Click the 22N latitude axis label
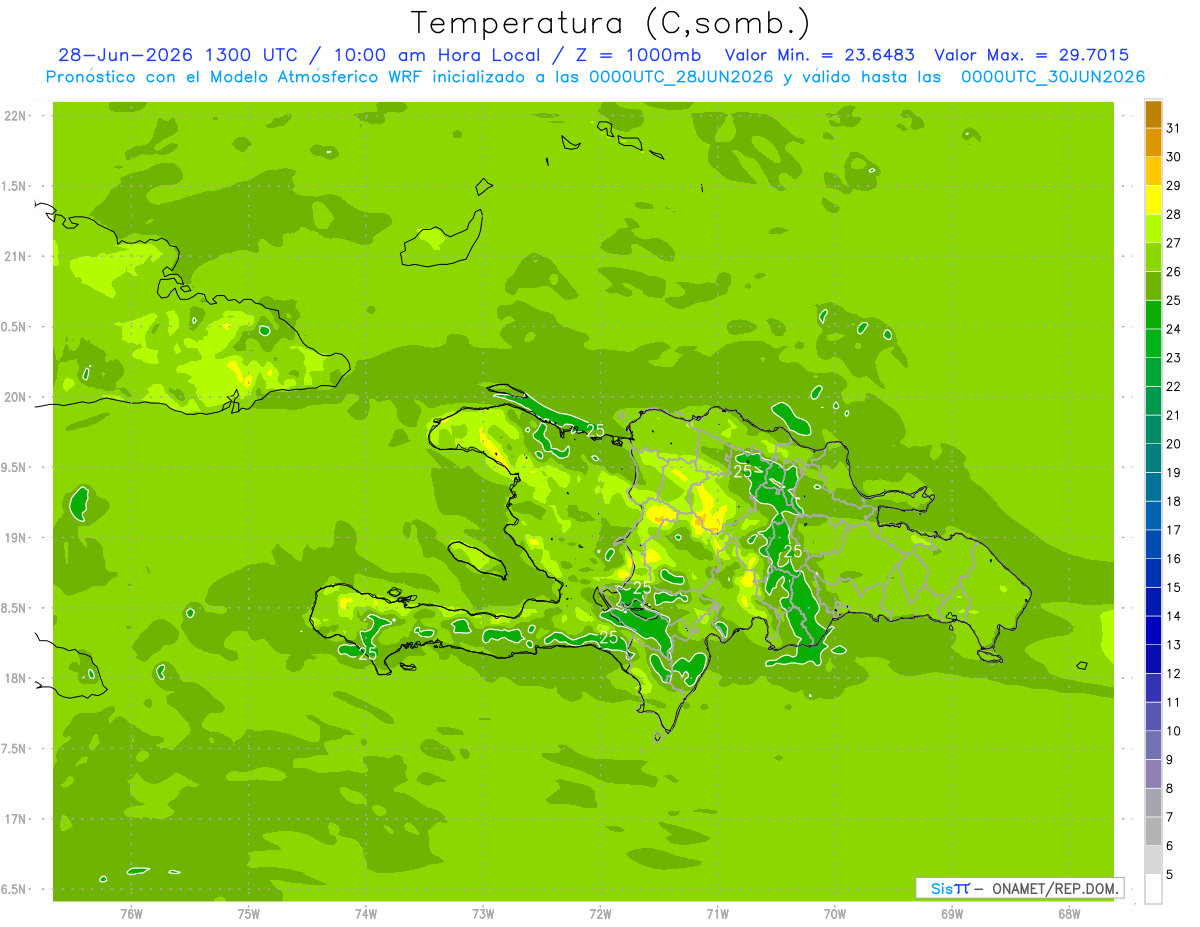Viewport: 1200px width, 927px height. pos(18,116)
